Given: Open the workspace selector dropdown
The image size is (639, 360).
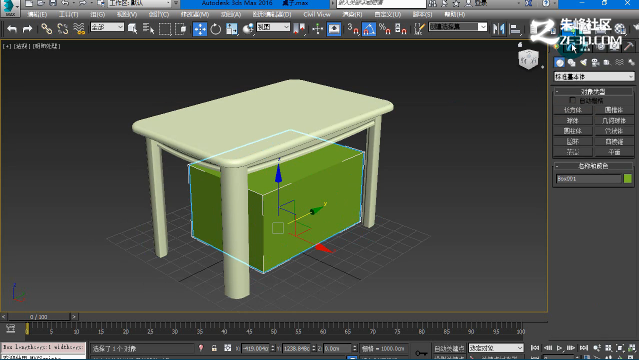Looking at the screenshot, I should tap(139, 4).
